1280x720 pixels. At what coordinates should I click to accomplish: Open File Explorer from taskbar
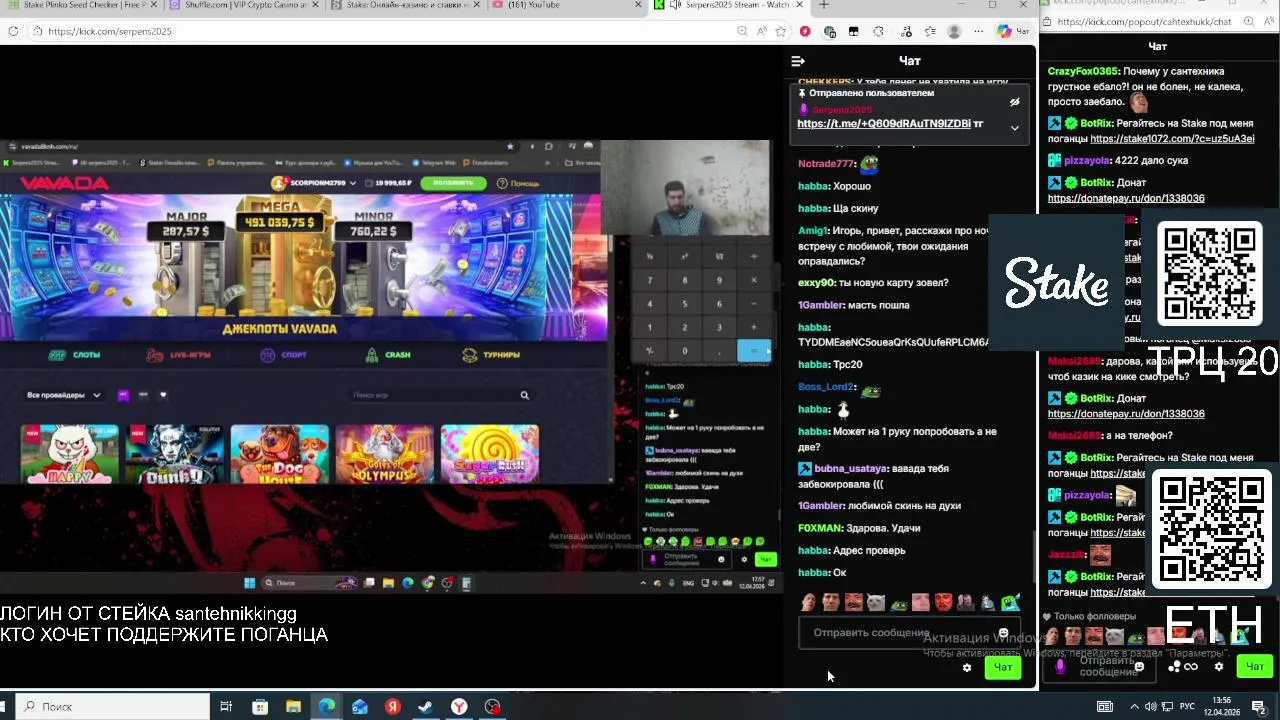[x=293, y=707]
